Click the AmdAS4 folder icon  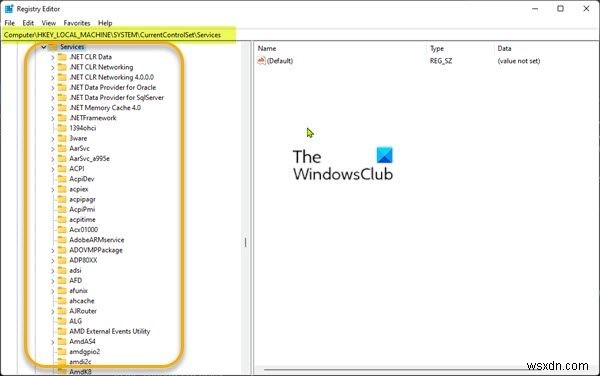coord(62,341)
